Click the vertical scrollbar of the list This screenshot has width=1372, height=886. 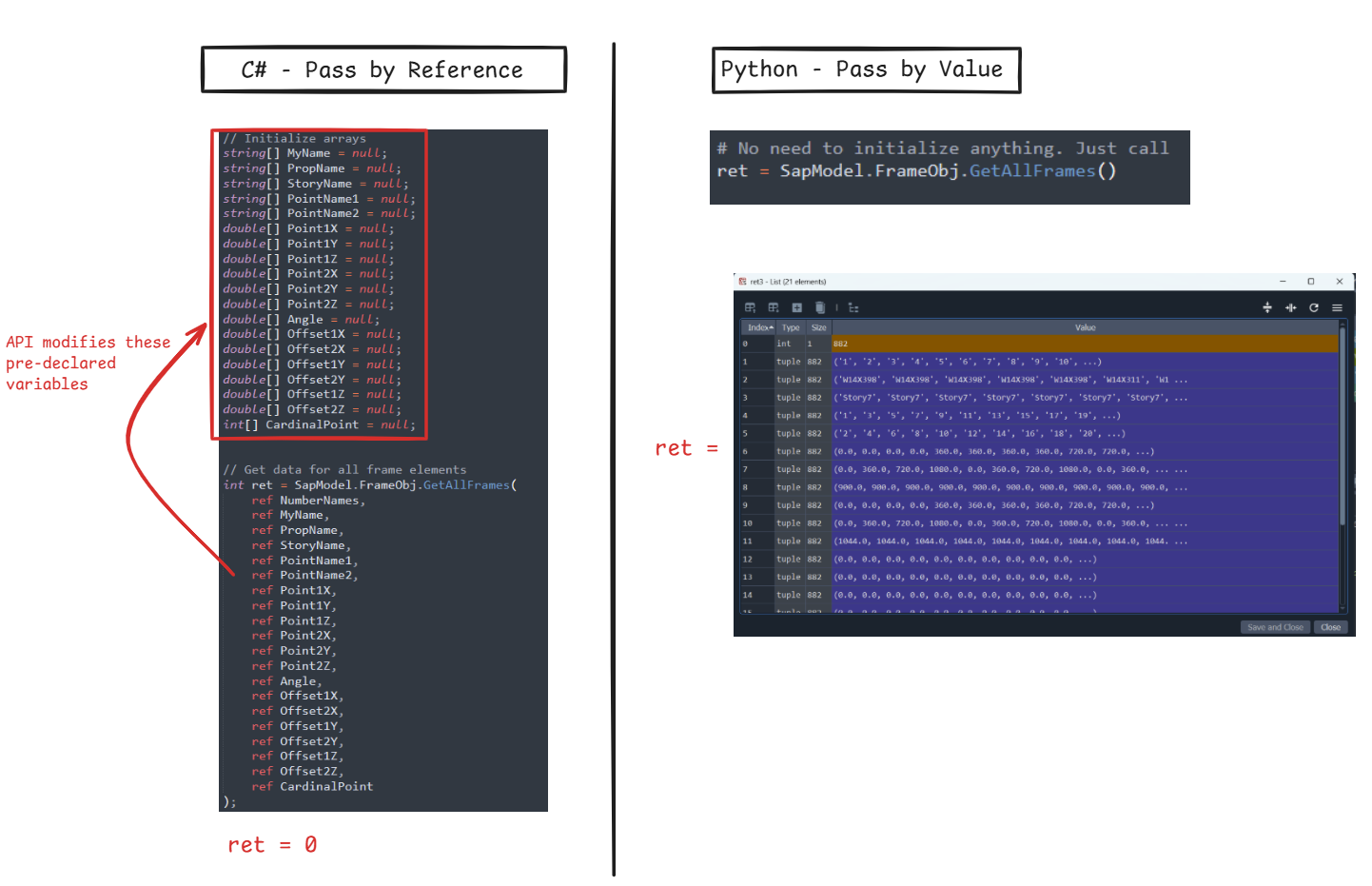(1343, 428)
